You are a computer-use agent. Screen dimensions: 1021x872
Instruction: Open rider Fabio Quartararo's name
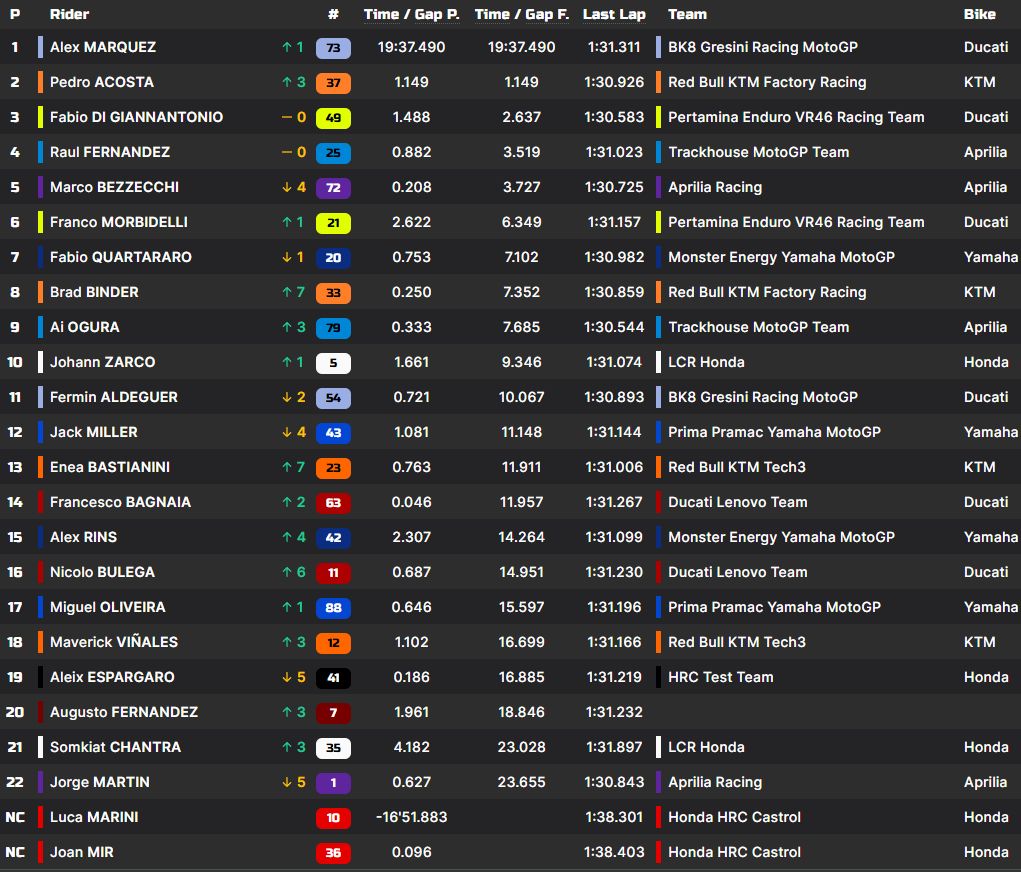coord(120,257)
